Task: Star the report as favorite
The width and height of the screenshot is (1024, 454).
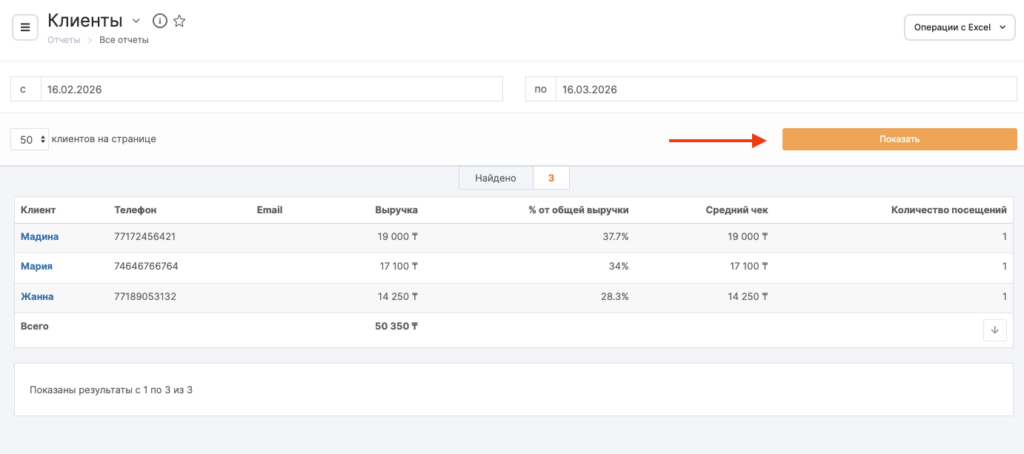Action: click(x=179, y=21)
